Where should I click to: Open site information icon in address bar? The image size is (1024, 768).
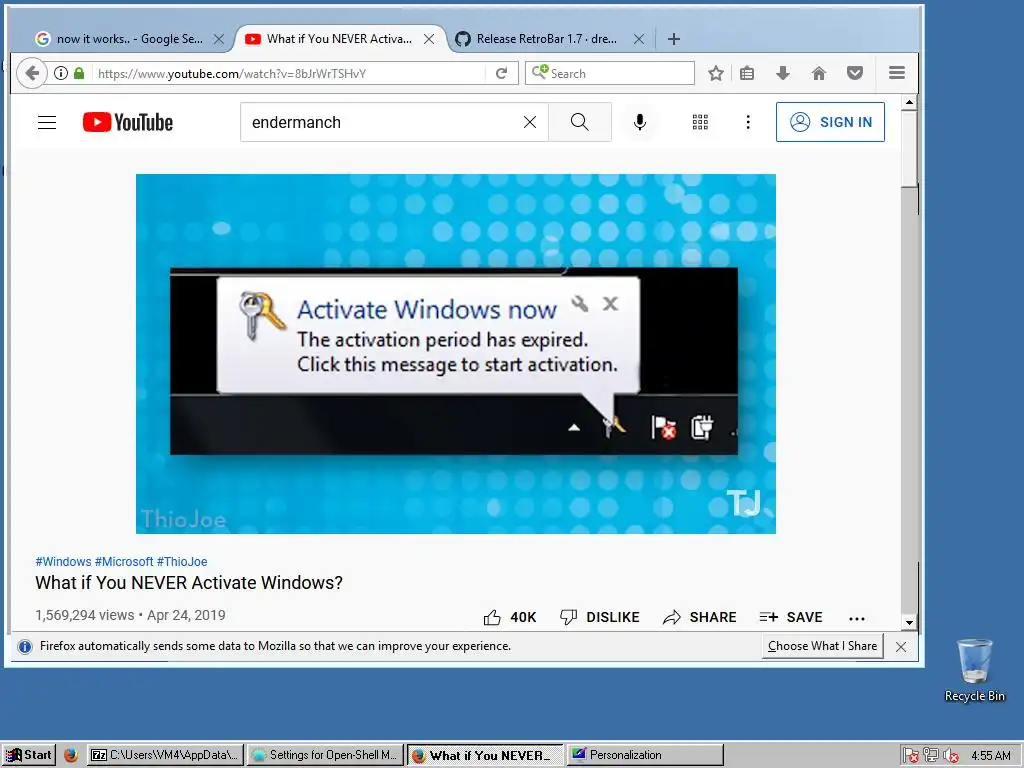(61, 73)
